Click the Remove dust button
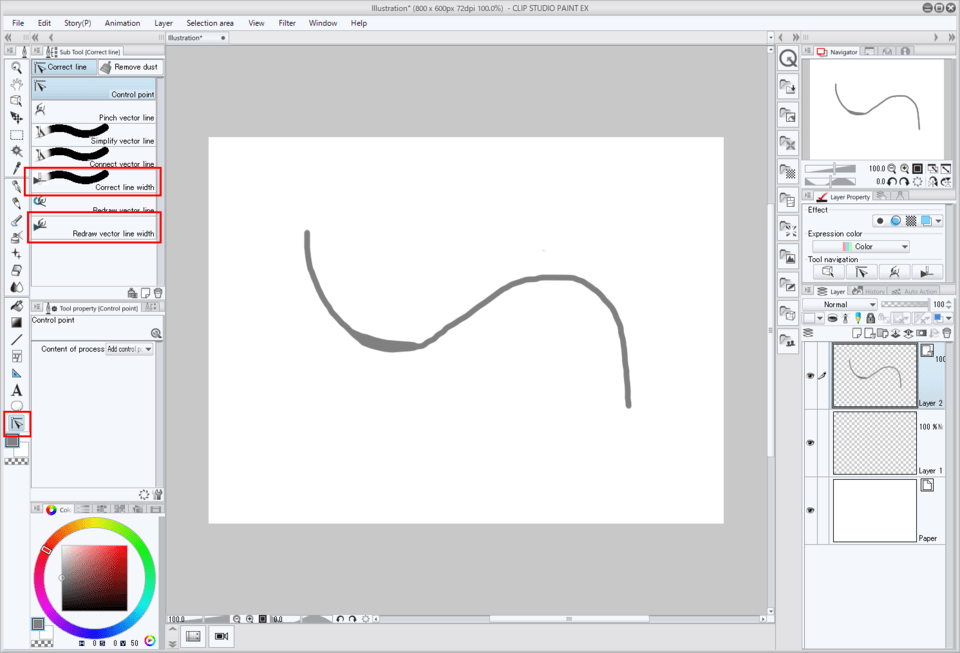960x653 pixels. pyautogui.click(x=130, y=67)
